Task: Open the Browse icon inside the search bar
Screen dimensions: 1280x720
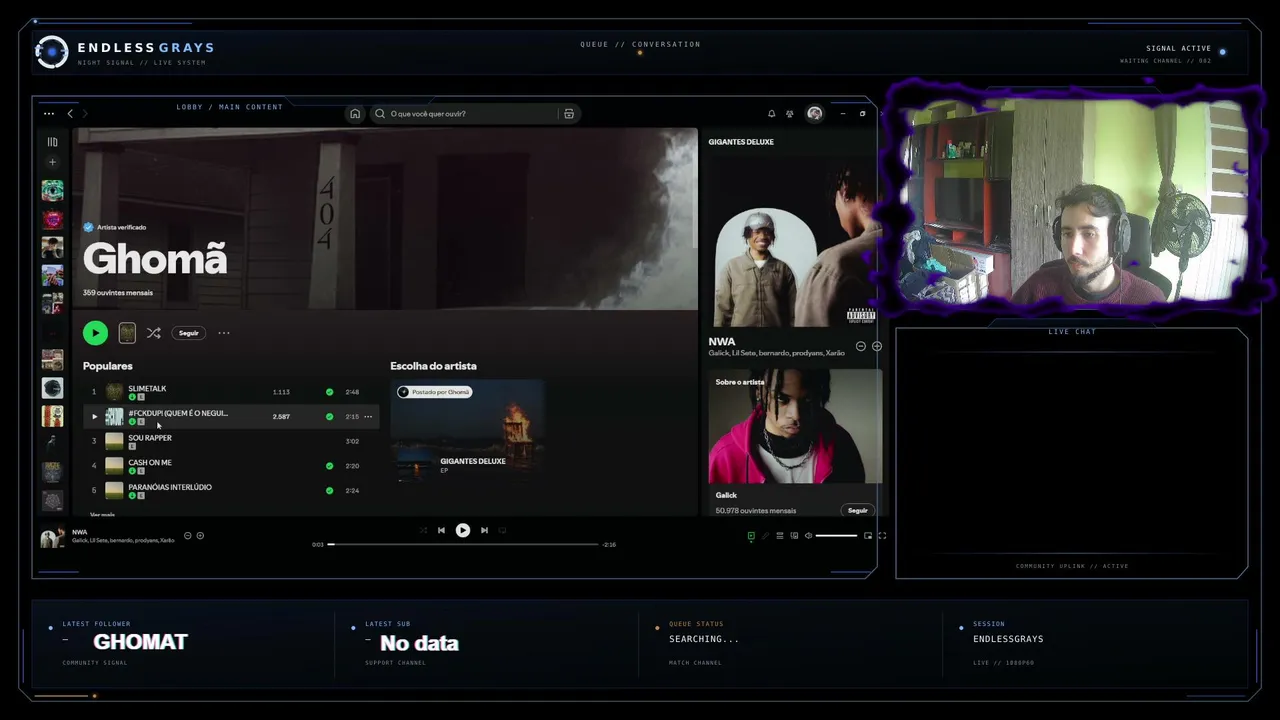Action: click(569, 114)
